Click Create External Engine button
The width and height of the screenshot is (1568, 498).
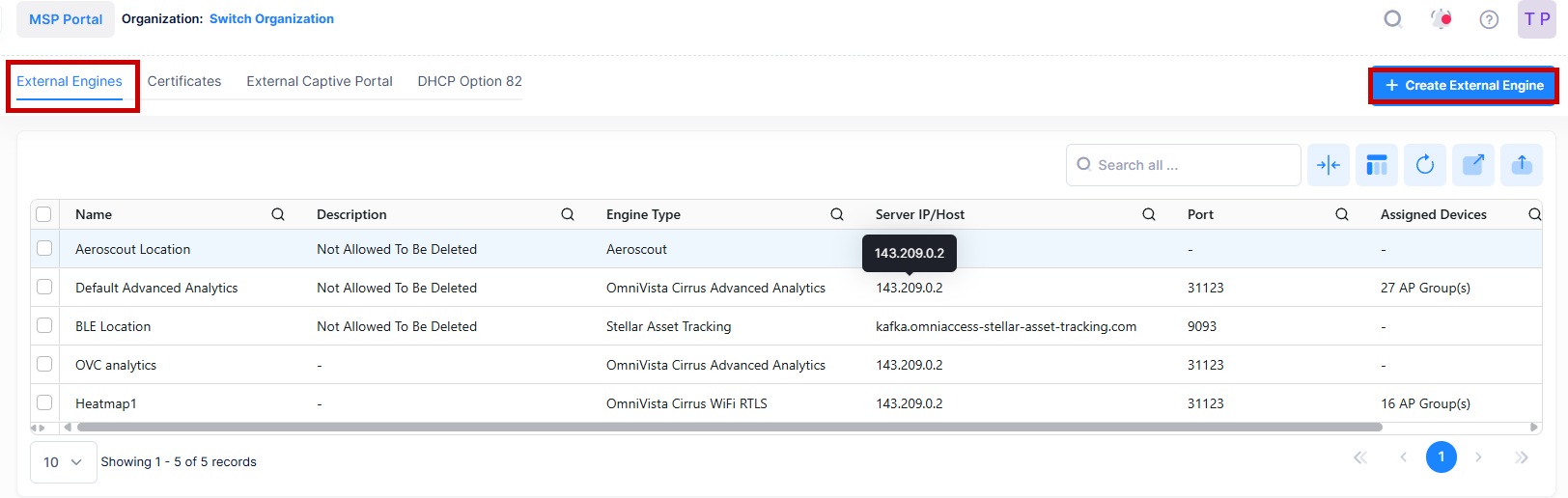pyautogui.click(x=1464, y=86)
